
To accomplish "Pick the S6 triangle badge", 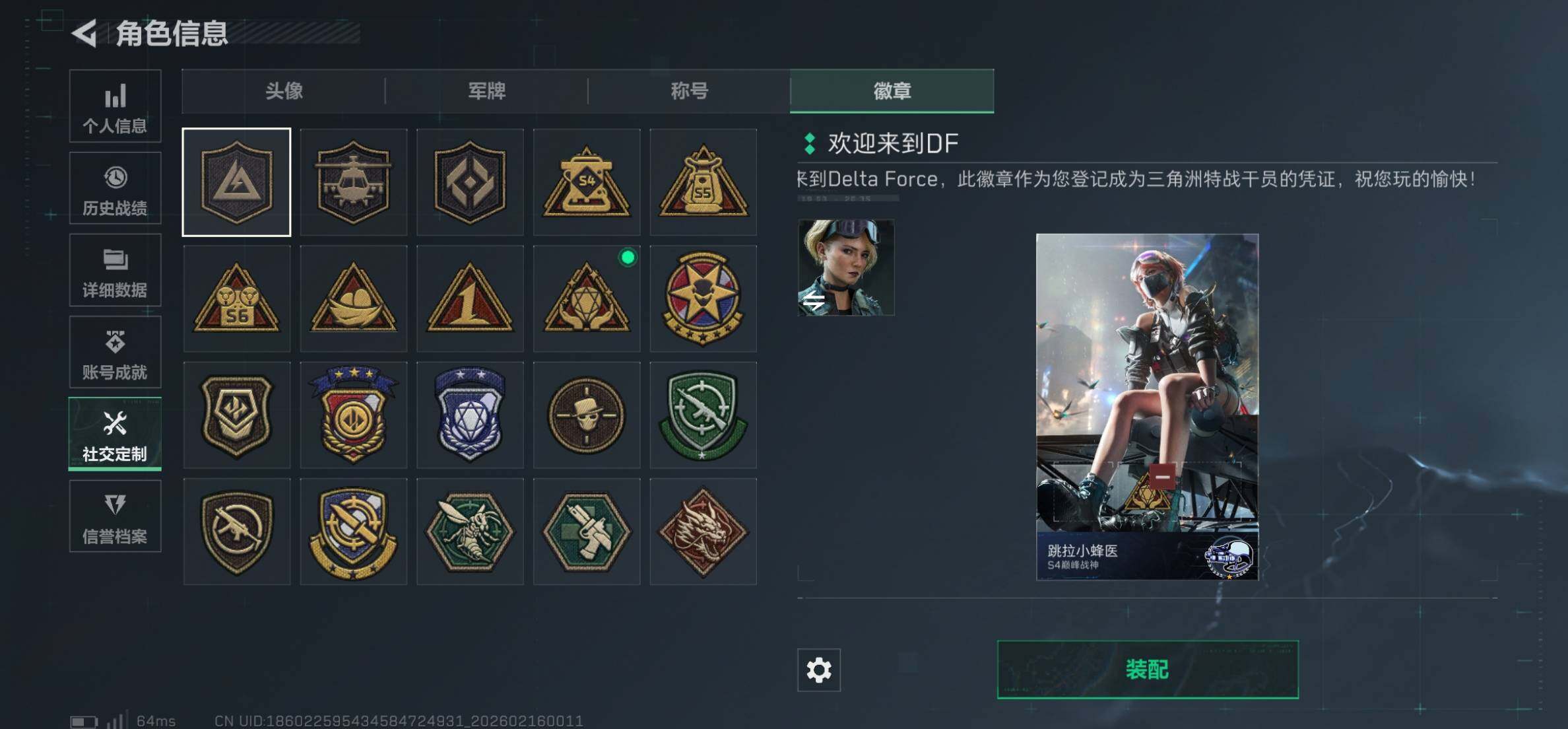I will [x=237, y=298].
